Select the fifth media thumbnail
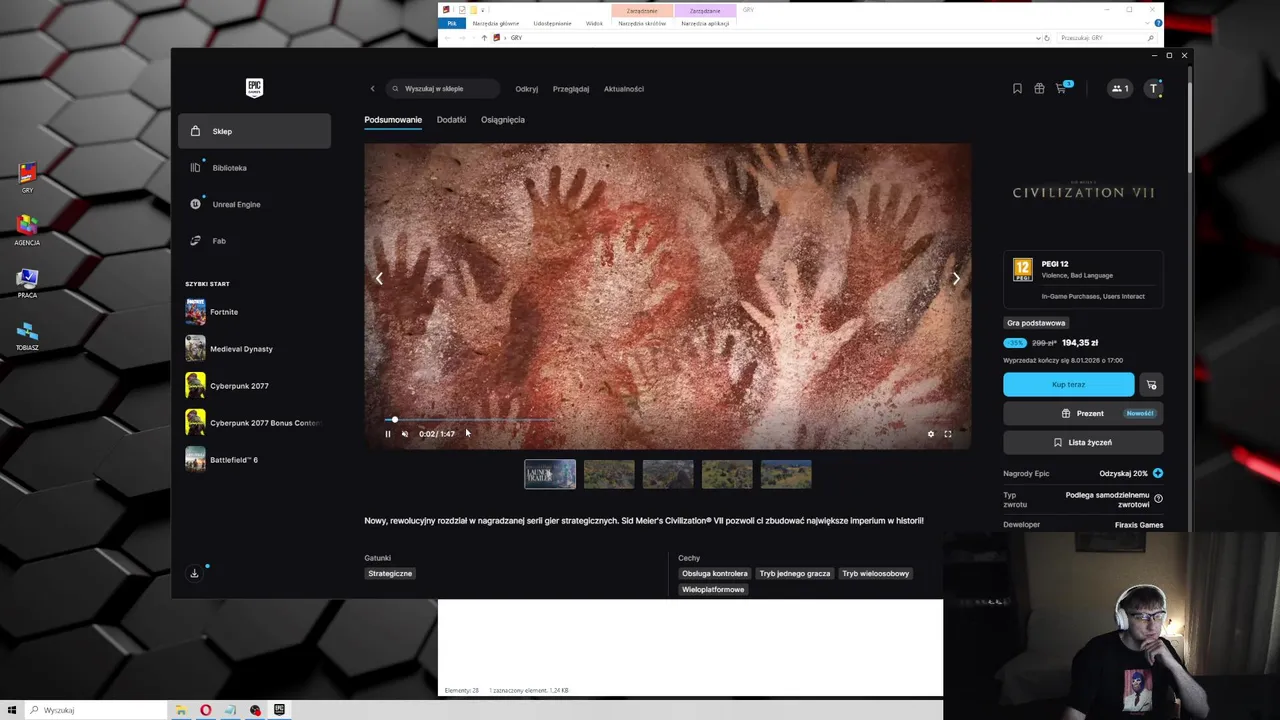This screenshot has height=720, width=1280. (x=786, y=474)
